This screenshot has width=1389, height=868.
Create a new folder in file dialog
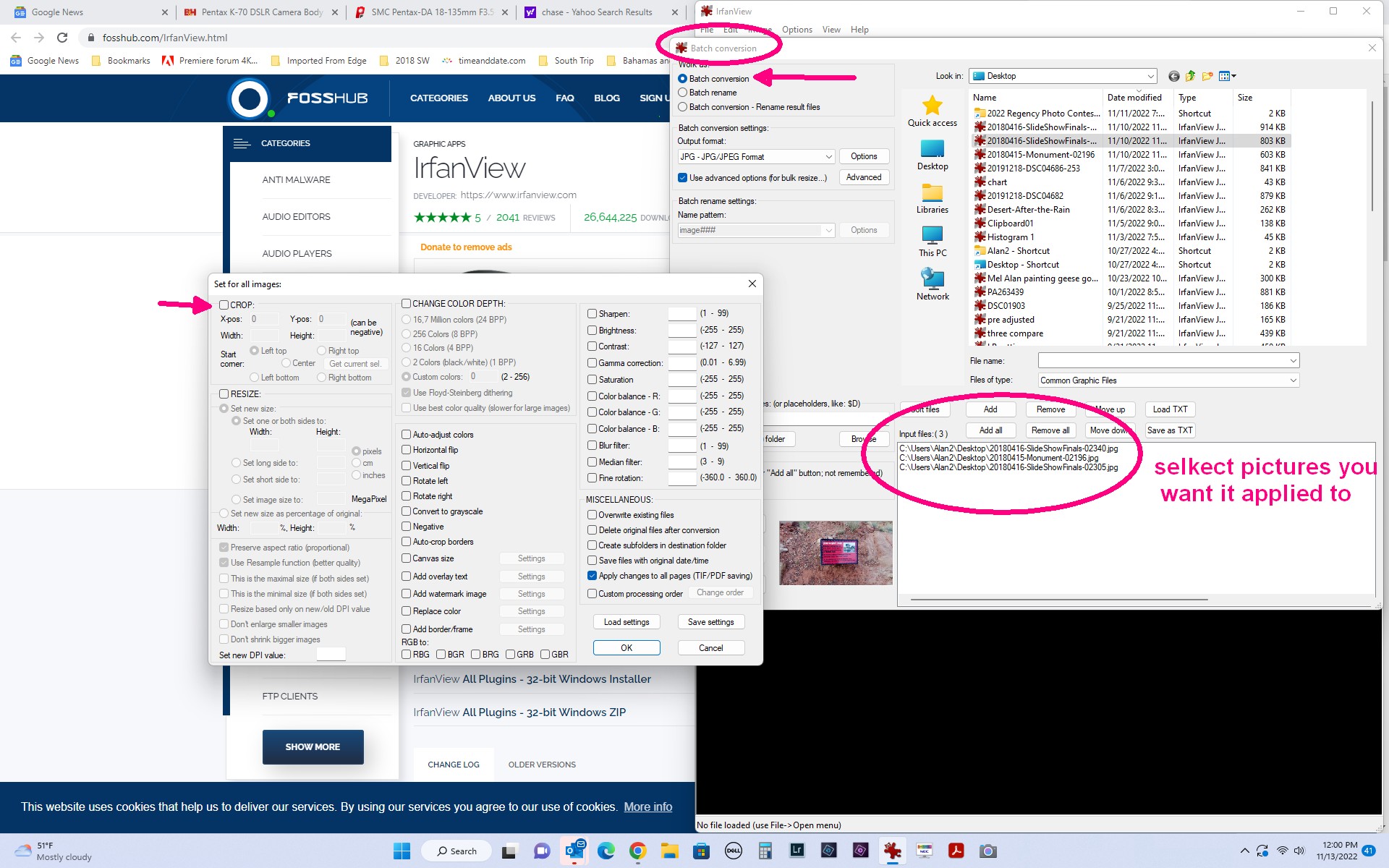1207,76
